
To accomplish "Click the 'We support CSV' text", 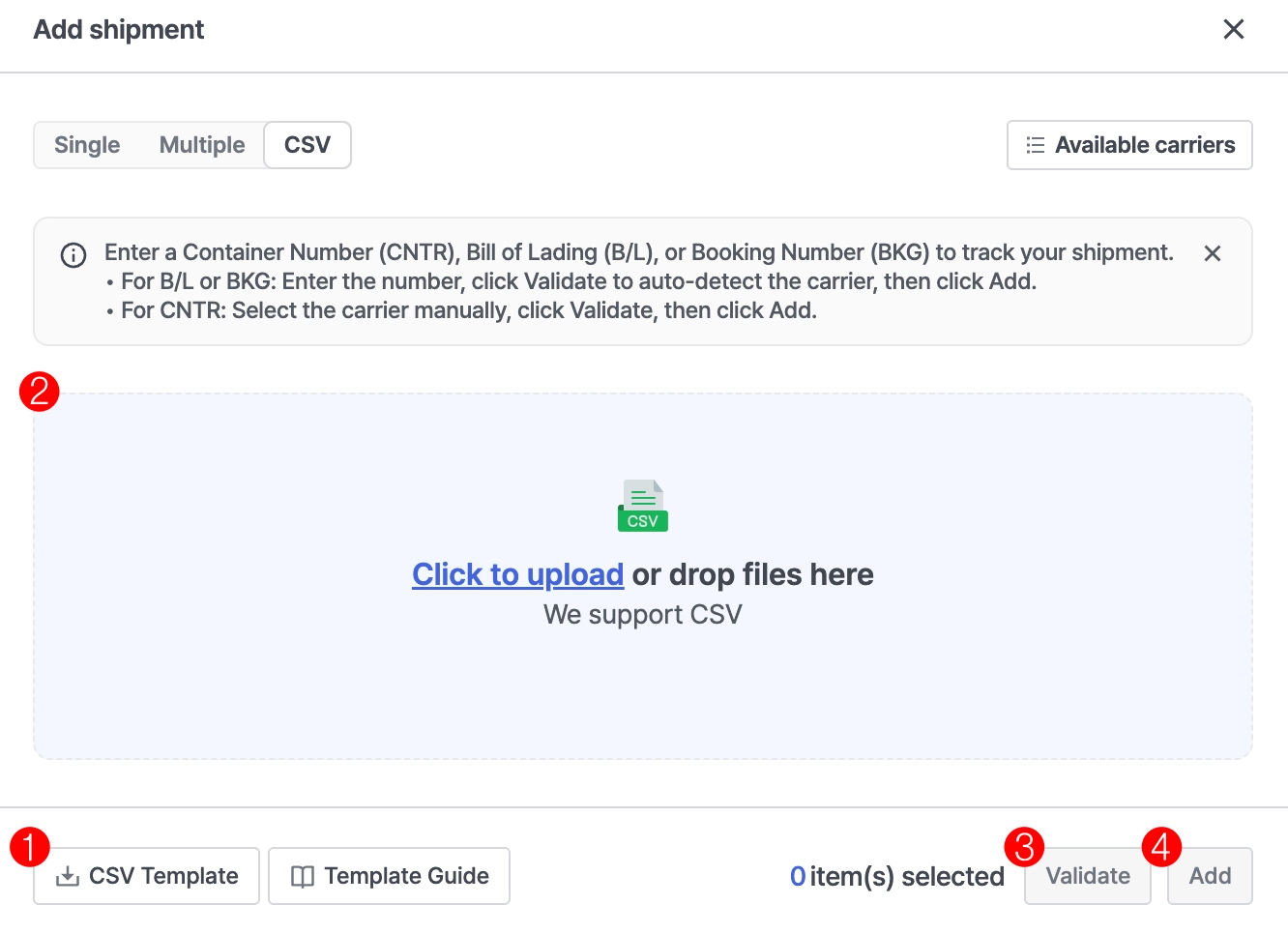I will pyautogui.click(x=643, y=615).
